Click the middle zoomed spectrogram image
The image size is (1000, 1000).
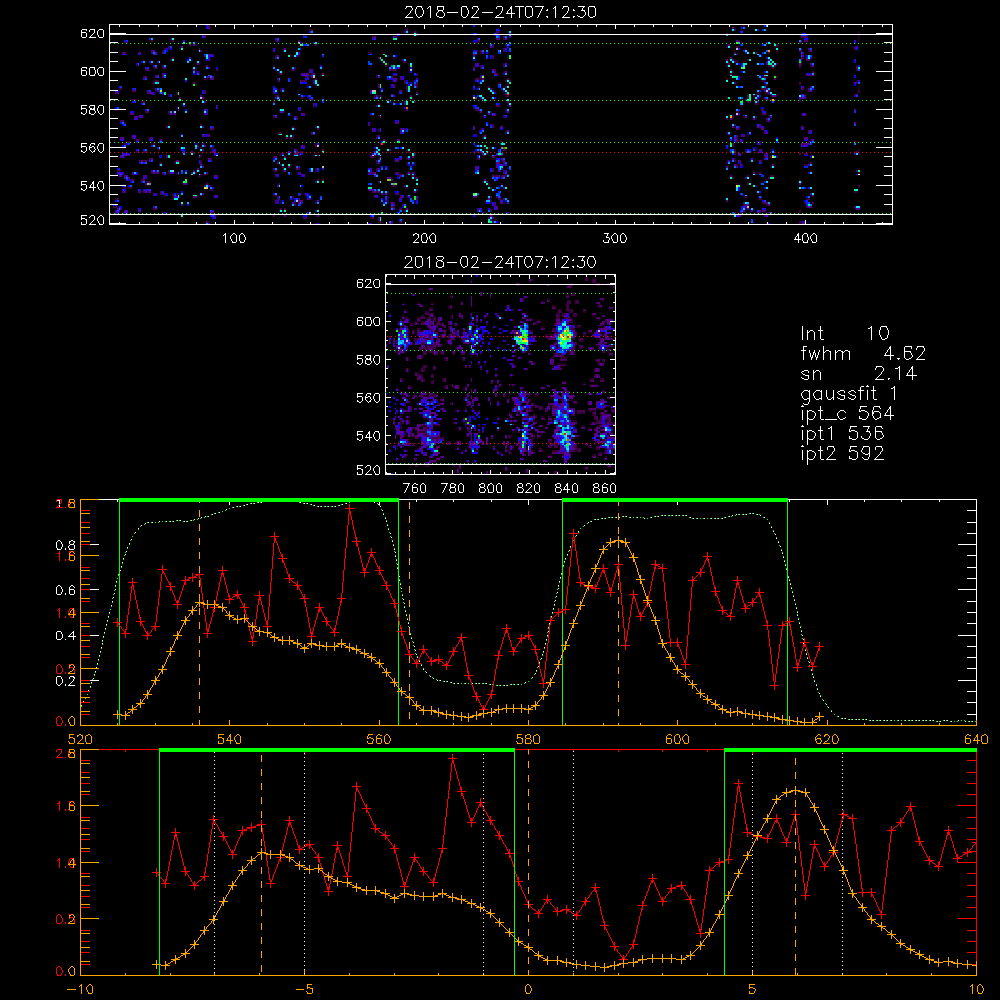pyautogui.click(x=501, y=374)
